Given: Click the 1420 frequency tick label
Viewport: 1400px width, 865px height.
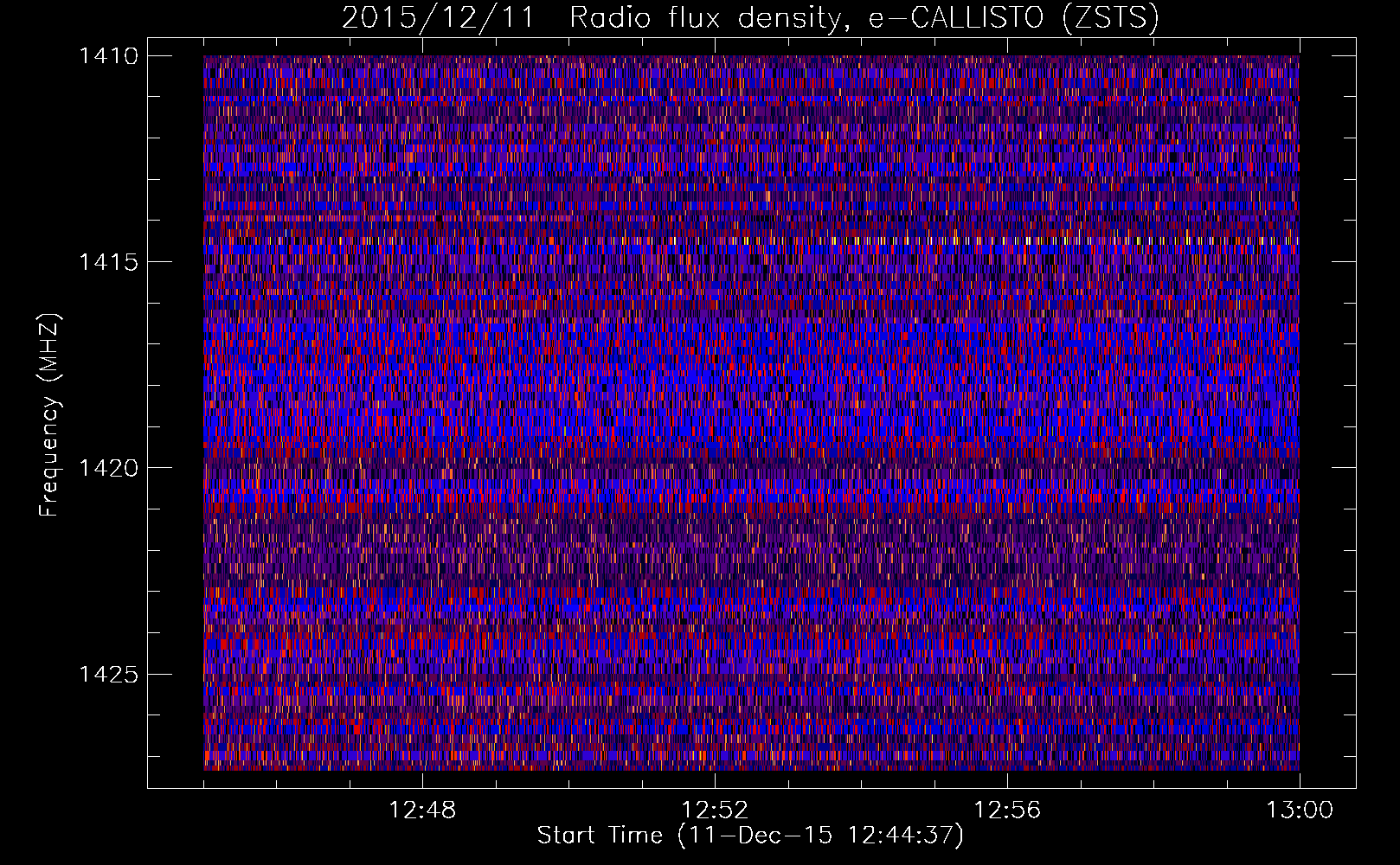Looking at the screenshot, I should [108, 468].
